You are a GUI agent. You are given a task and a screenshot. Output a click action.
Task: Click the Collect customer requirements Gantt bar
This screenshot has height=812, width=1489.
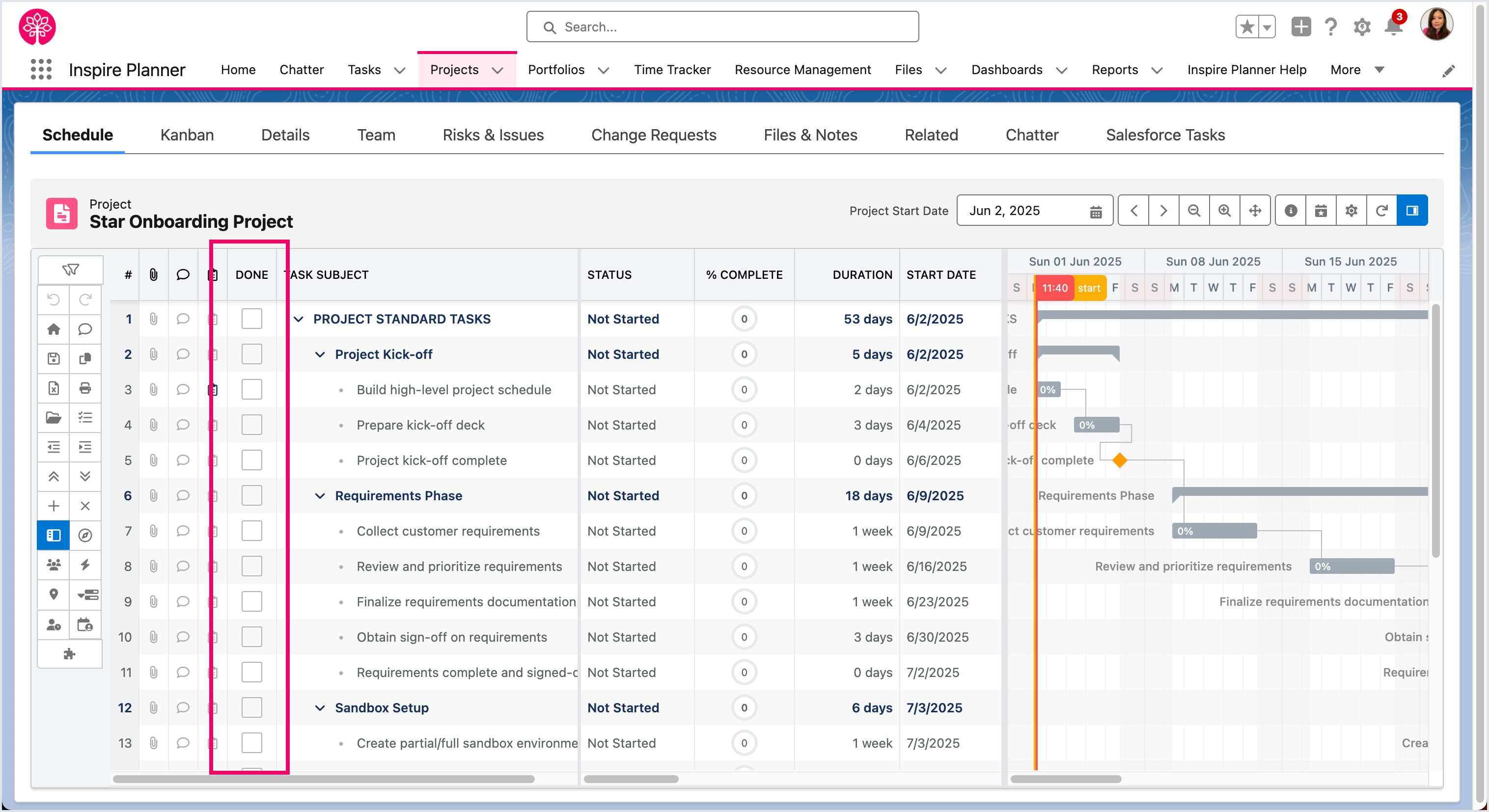(1214, 531)
